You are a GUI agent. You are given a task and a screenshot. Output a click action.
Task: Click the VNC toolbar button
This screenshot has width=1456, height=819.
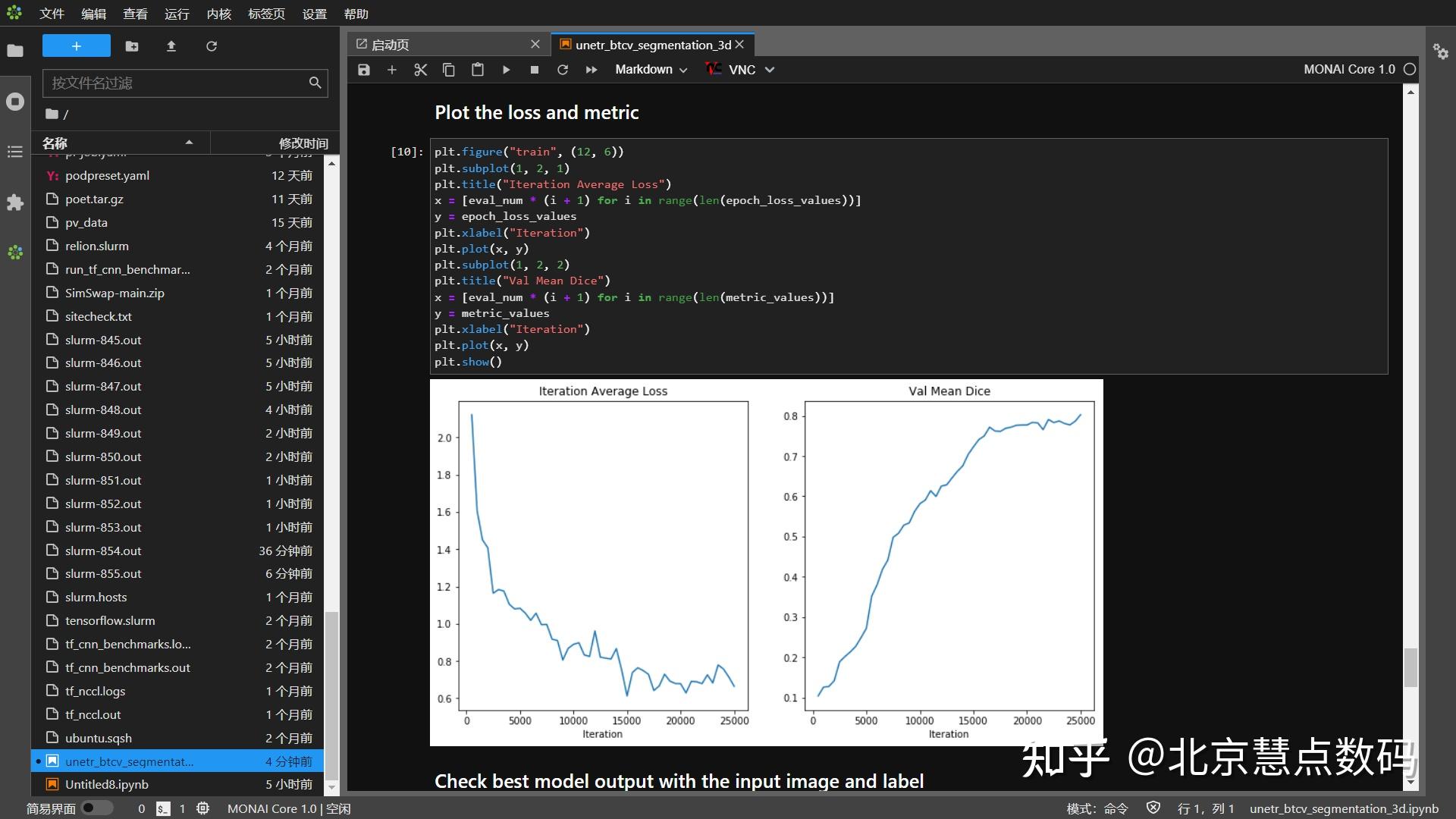pos(731,70)
